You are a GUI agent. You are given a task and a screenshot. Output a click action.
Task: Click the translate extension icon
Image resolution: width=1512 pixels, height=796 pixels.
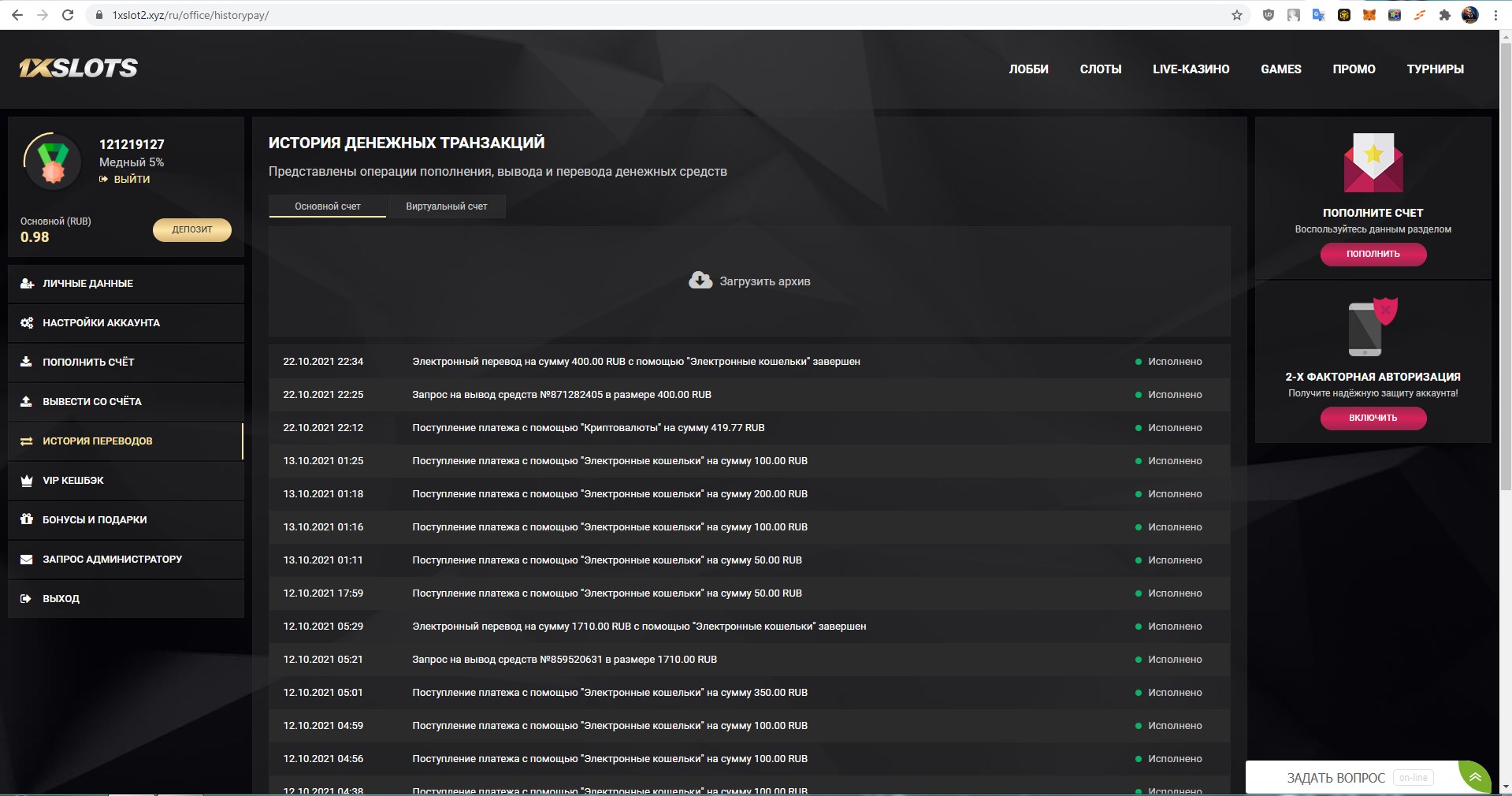click(x=1319, y=15)
